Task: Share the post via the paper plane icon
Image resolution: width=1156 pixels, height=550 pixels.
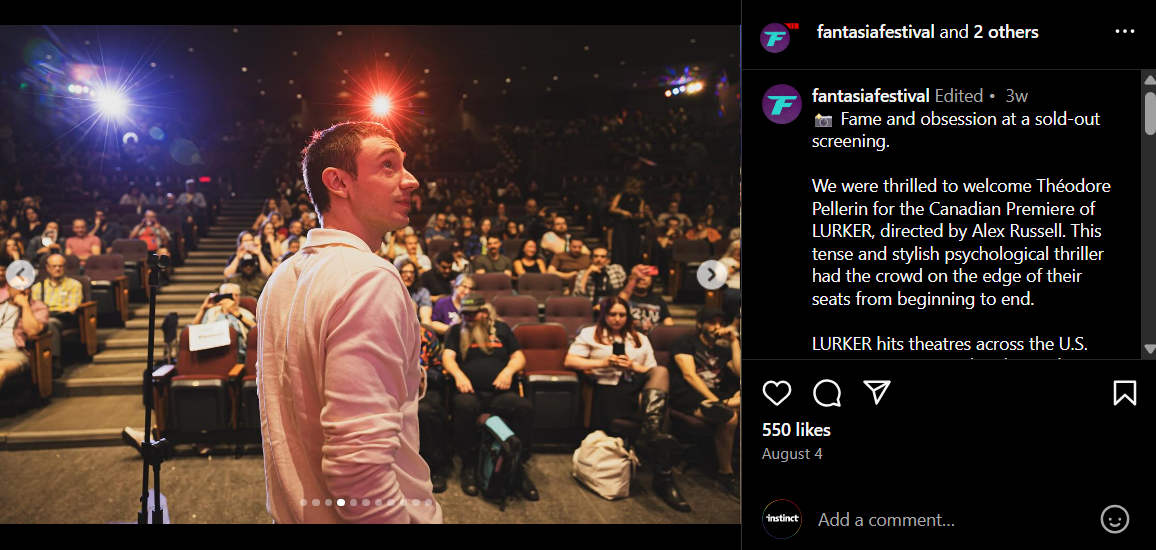Action: tap(877, 392)
